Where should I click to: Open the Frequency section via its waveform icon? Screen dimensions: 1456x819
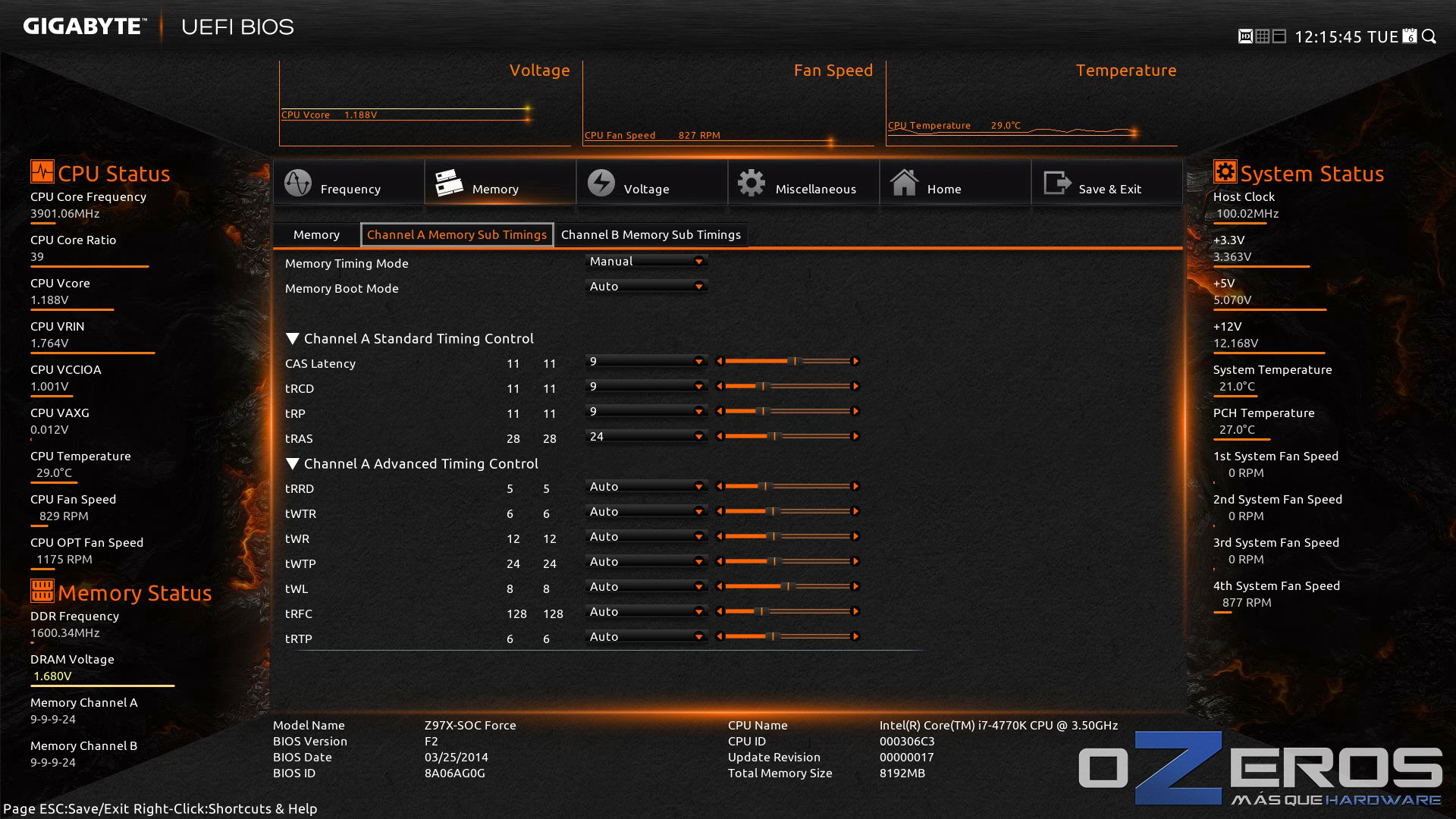(x=298, y=183)
